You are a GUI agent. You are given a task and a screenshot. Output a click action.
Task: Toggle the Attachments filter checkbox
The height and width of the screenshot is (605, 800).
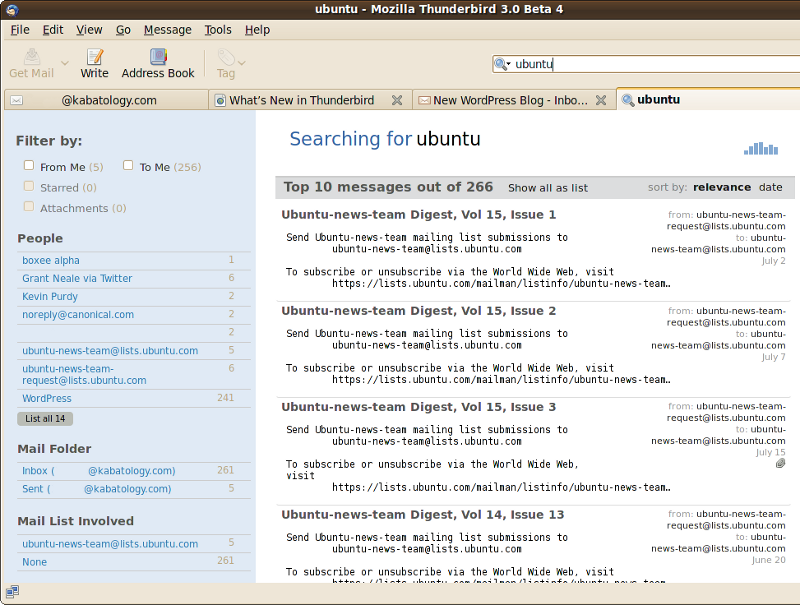click(29, 207)
